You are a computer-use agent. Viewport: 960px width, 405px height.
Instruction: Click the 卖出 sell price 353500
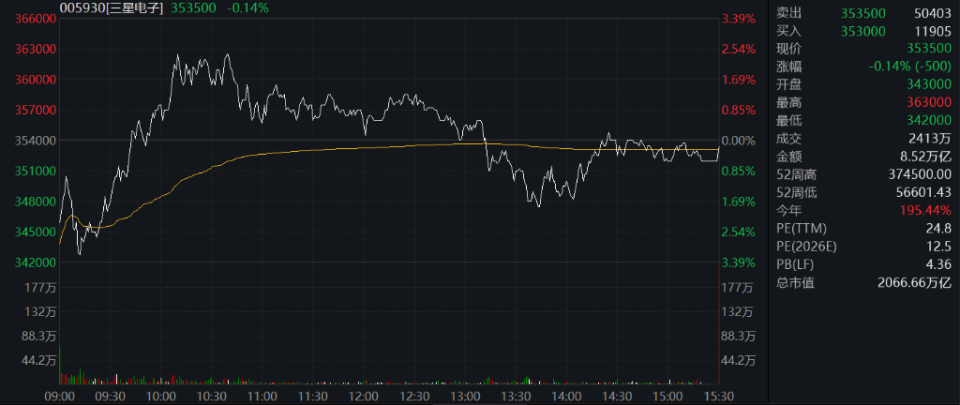[863, 12]
